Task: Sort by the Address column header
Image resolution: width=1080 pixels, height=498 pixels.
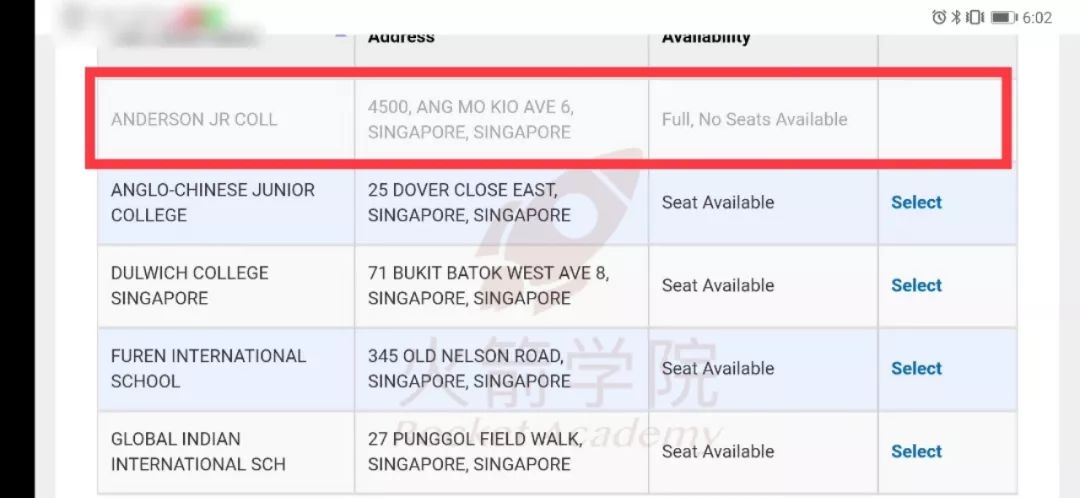Action: tap(401, 37)
